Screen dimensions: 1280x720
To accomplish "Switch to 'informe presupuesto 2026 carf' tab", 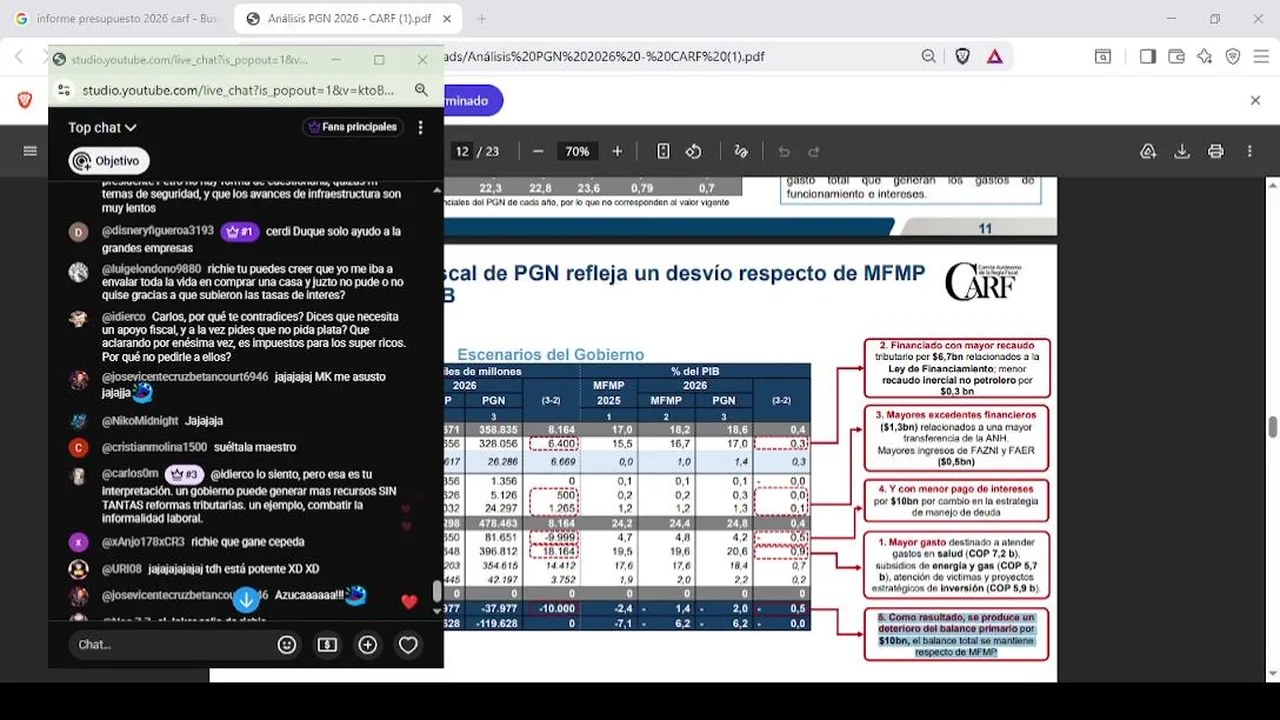I will [x=116, y=19].
